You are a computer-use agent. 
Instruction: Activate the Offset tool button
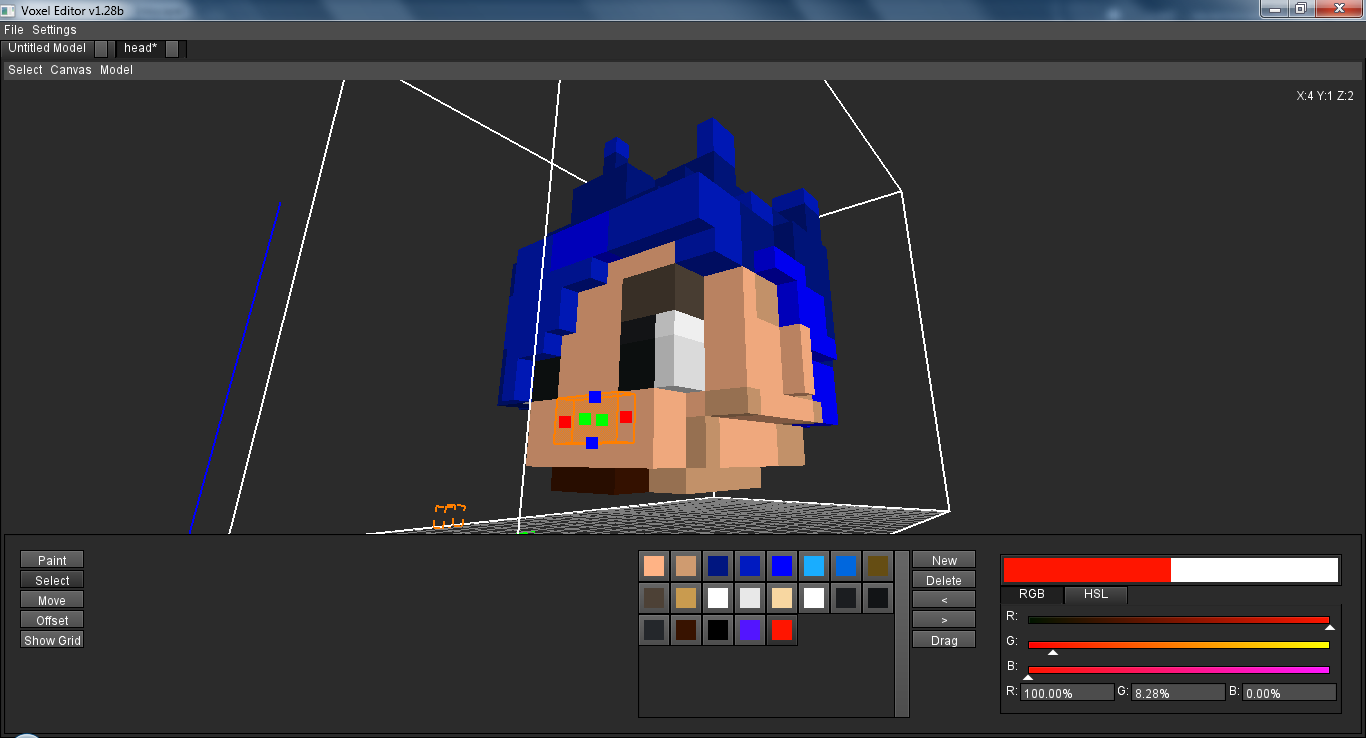(52, 620)
